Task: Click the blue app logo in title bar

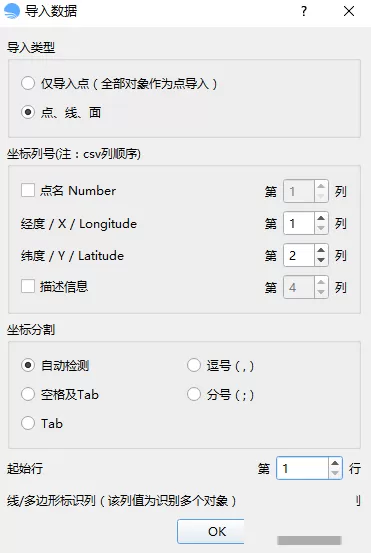Action: (12, 11)
